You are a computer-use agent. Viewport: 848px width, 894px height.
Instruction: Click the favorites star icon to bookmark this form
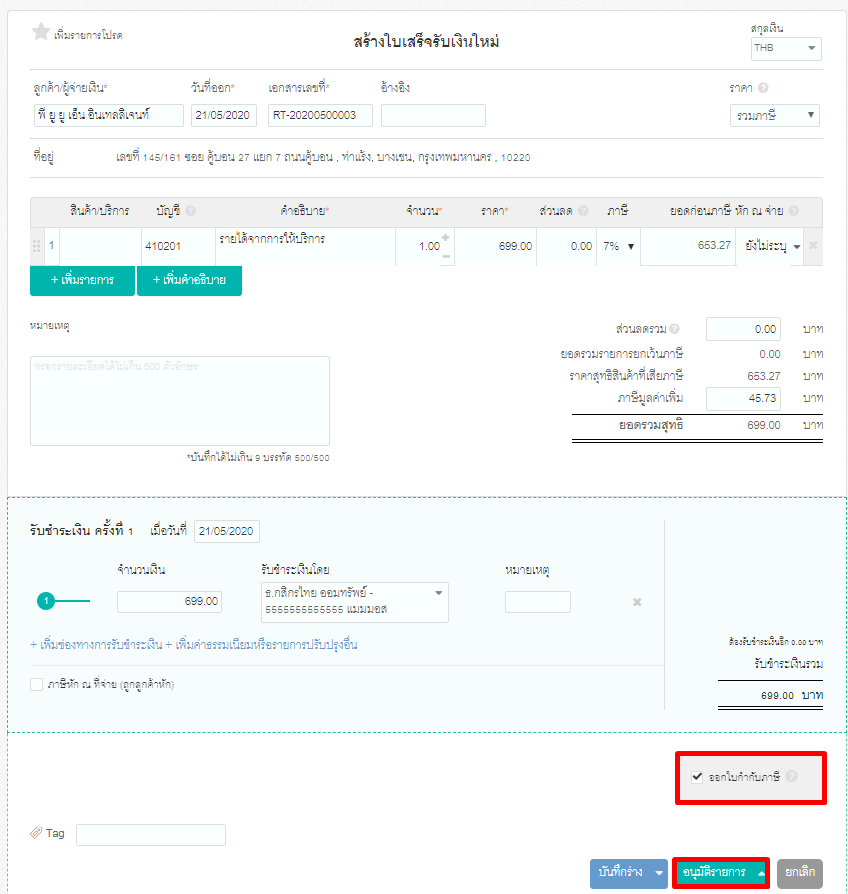pos(40,30)
